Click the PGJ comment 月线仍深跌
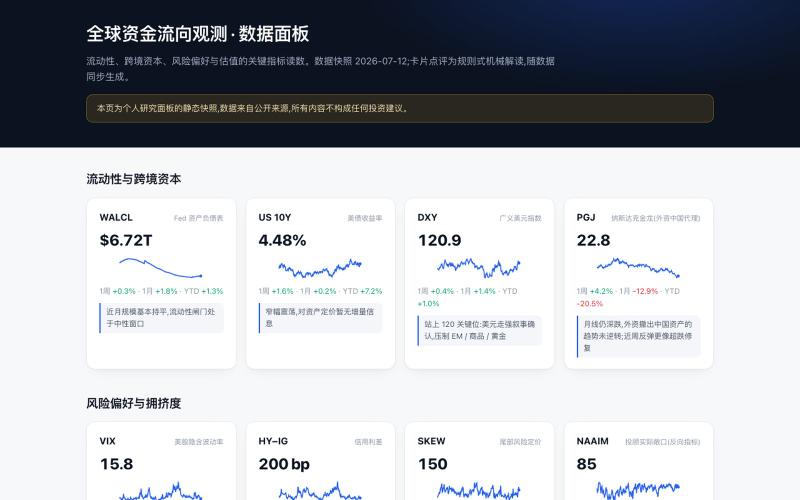Viewport: 800px width, 500px height. (638, 336)
